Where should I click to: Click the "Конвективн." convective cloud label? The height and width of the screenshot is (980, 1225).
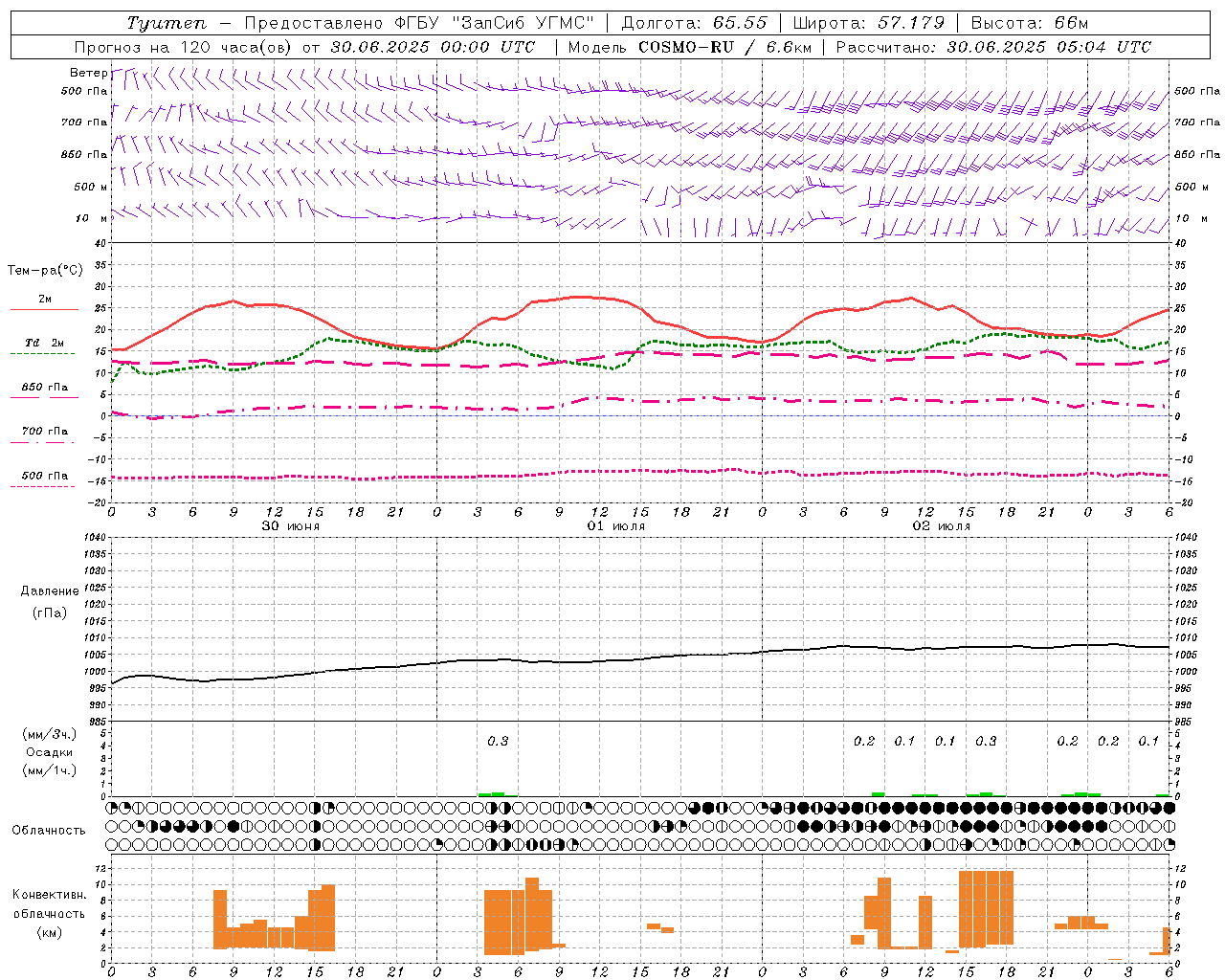pos(50,895)
